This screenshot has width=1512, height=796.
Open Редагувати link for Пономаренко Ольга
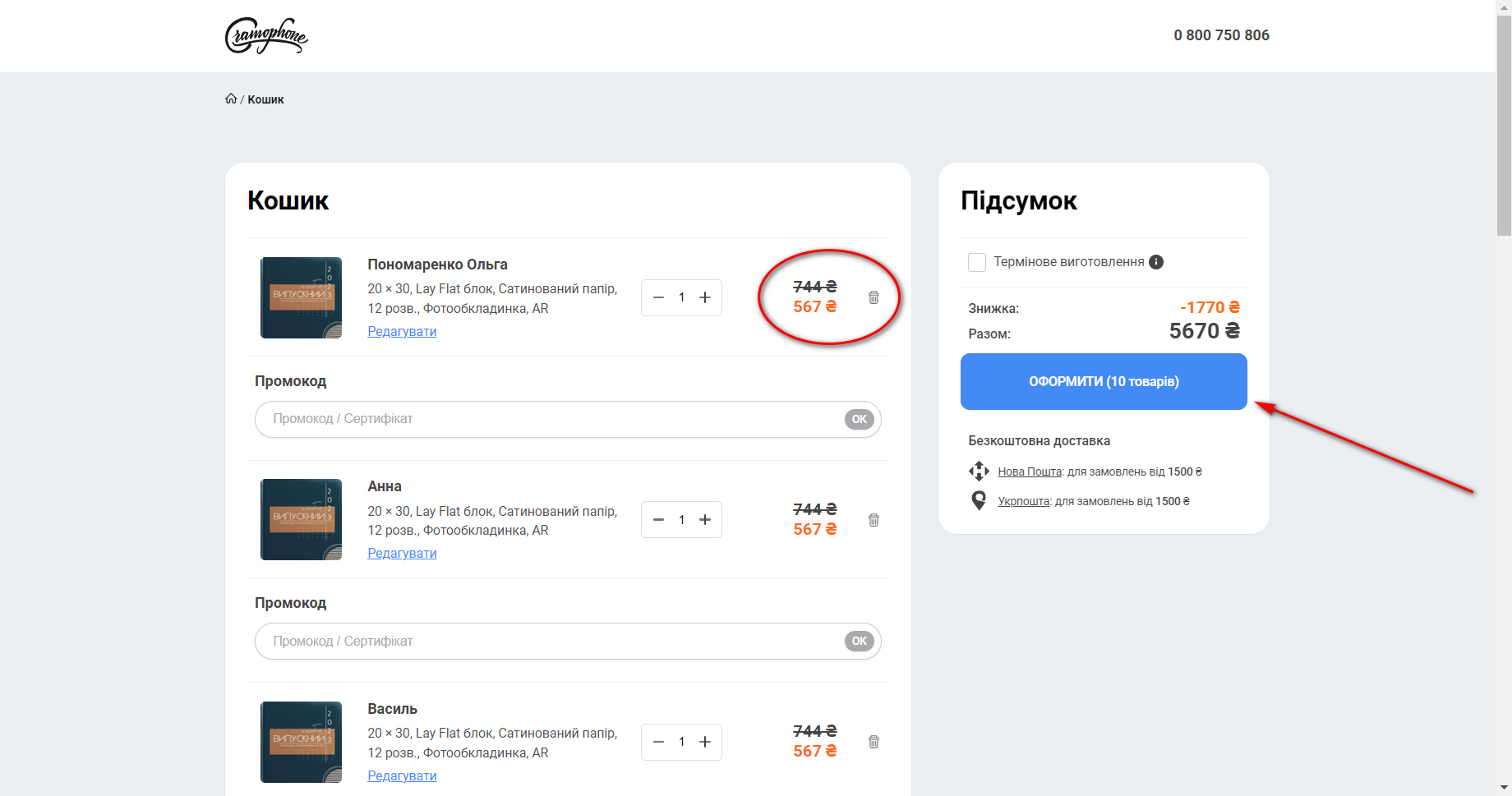tap(402, 332)
